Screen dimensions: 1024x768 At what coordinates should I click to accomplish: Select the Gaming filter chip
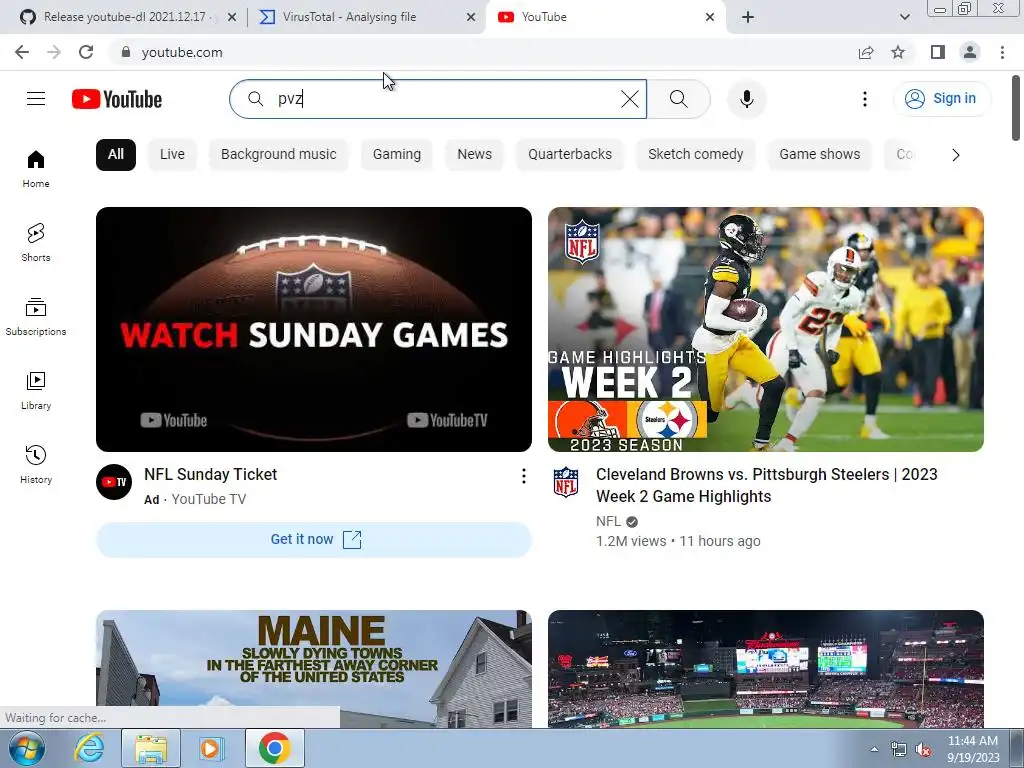(397, 155)
